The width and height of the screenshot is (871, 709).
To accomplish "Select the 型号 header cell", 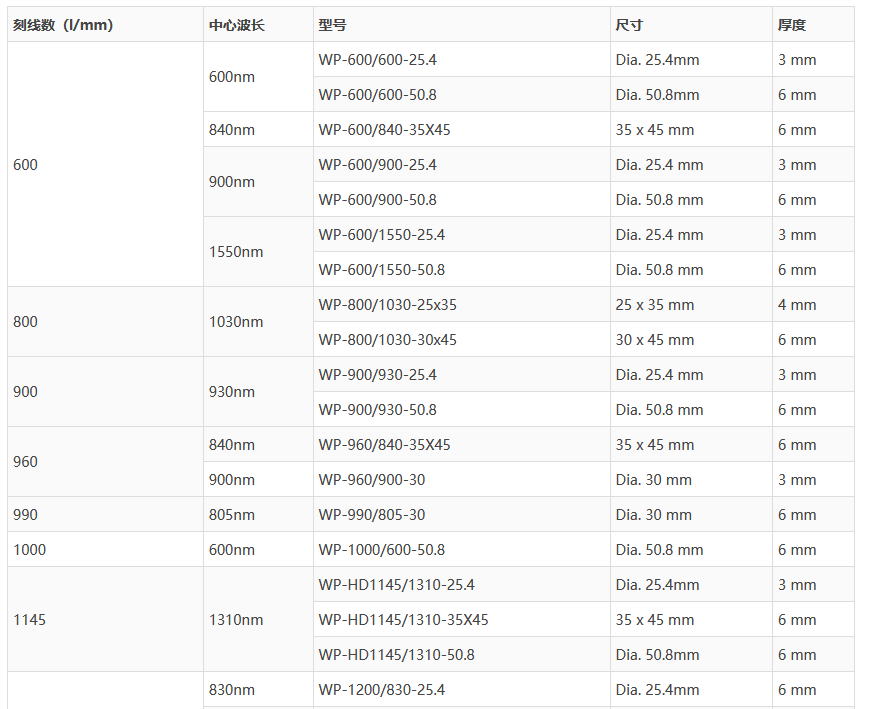I will coord(333,25).
